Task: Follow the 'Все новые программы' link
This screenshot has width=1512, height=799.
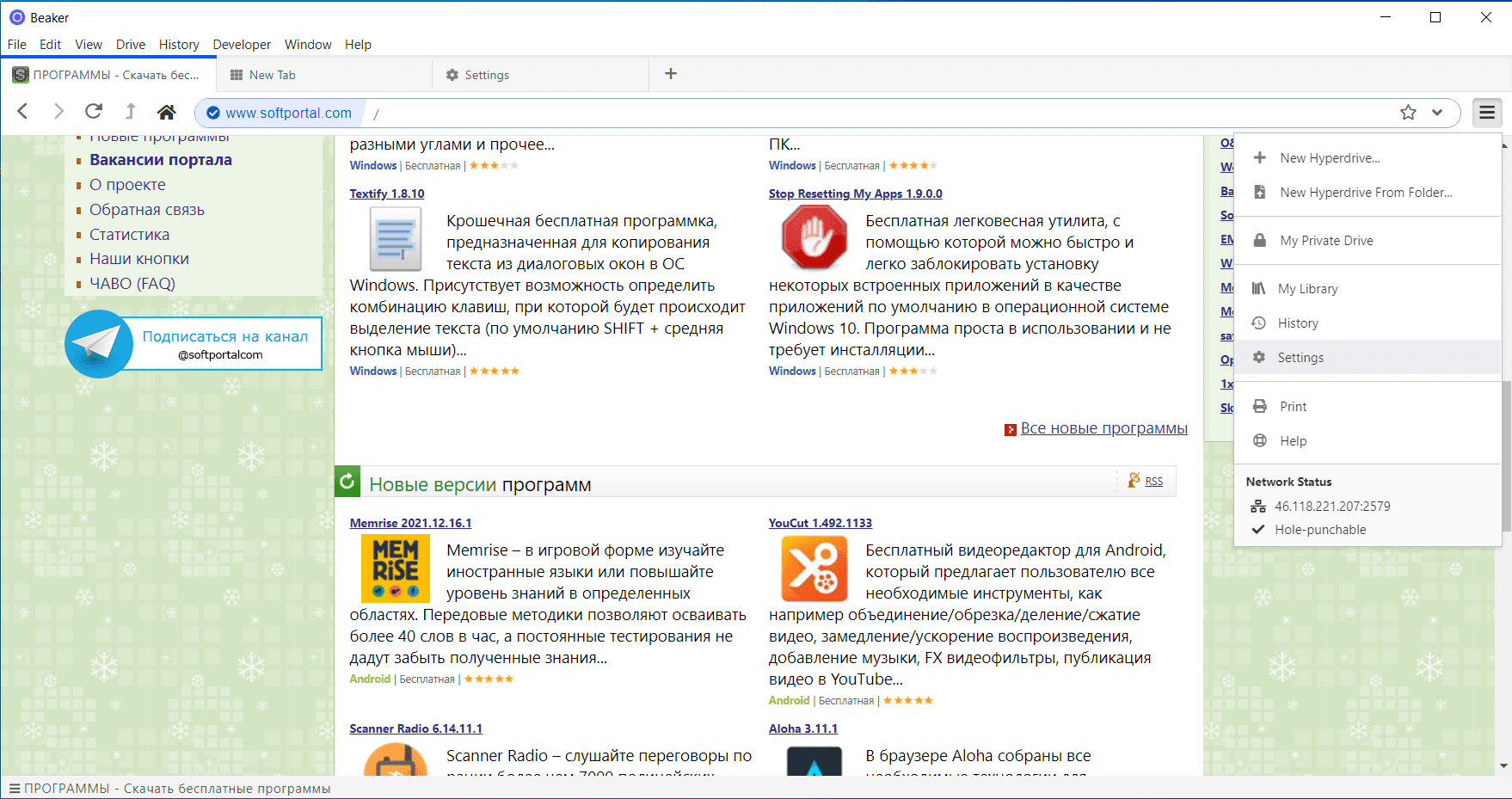Action: pyautogui.click(x=1103, y=428)
